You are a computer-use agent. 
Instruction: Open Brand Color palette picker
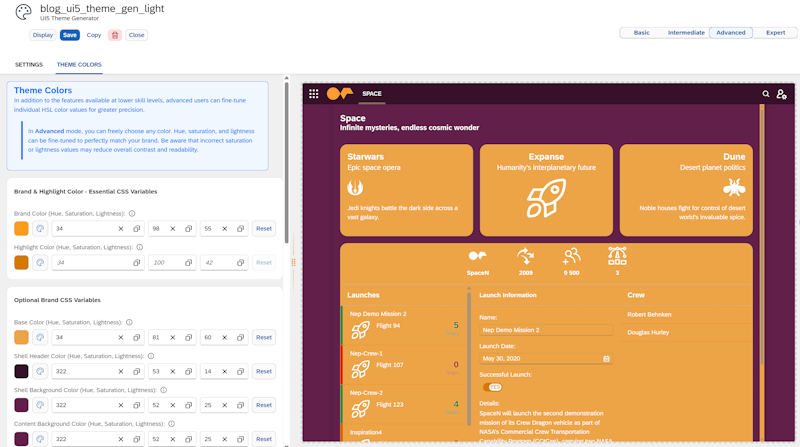click(x=40, y=229)
